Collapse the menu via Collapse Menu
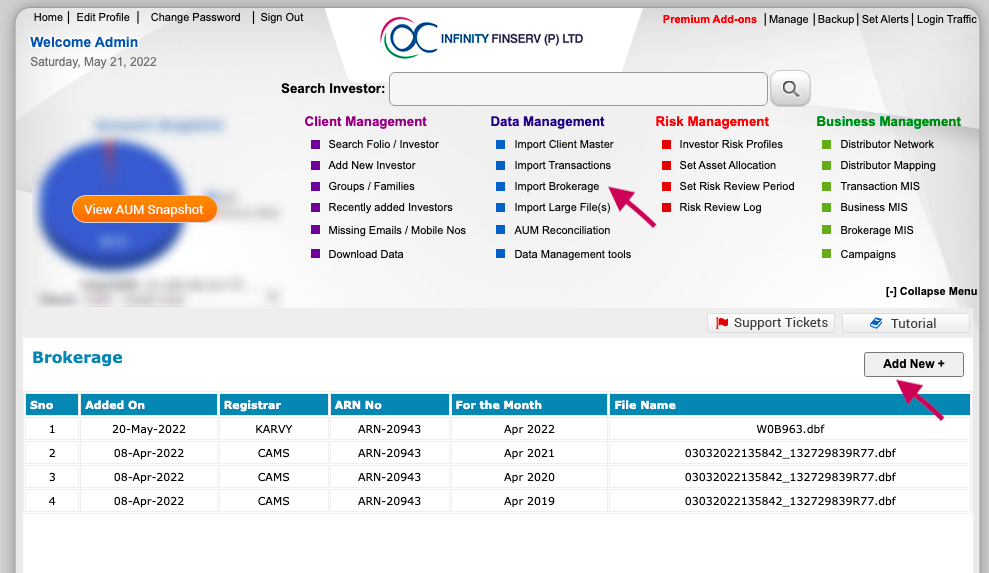 tap(931, 291)
